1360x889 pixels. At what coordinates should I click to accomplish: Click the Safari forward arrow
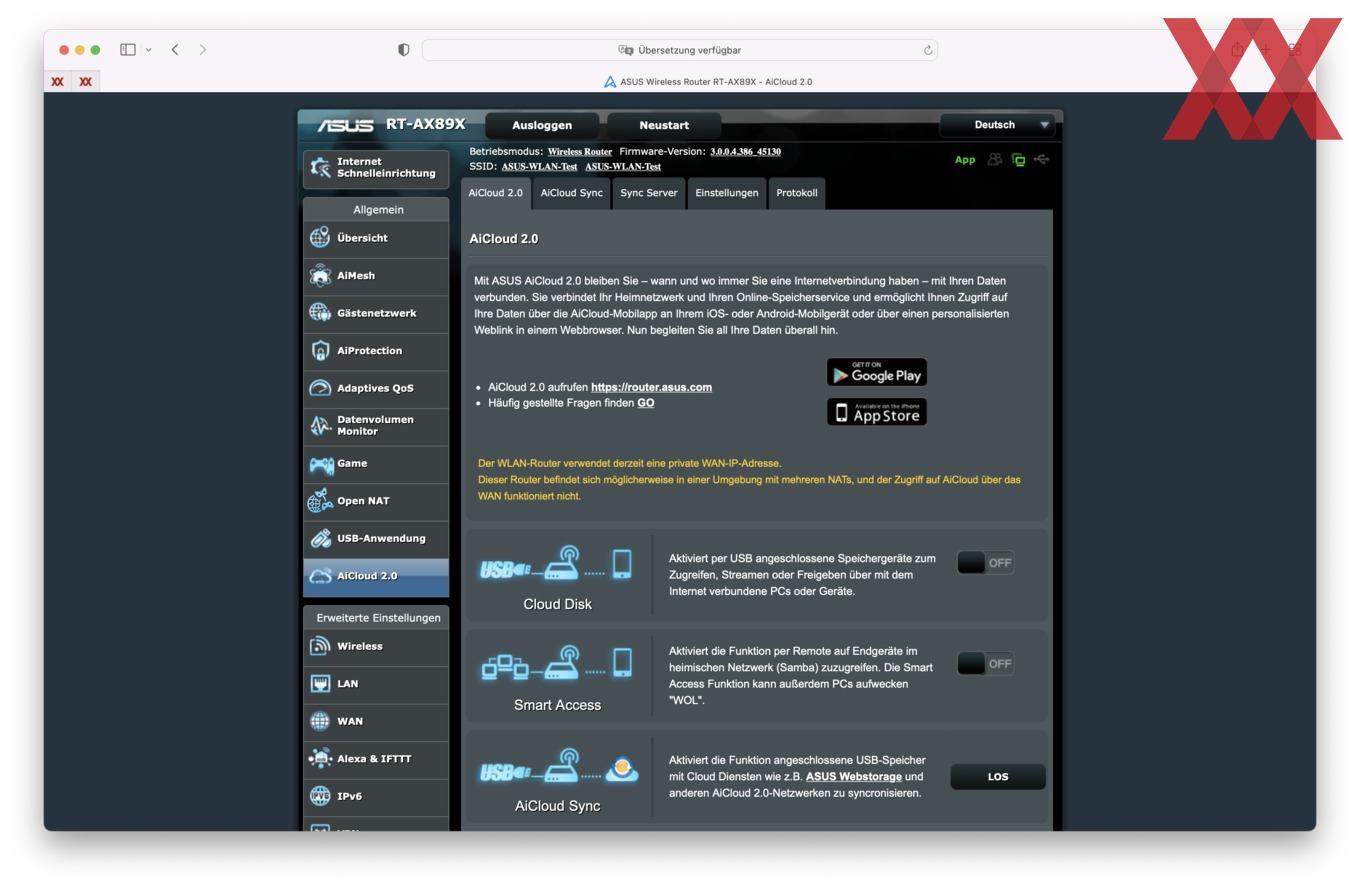(x=203, y=49)
